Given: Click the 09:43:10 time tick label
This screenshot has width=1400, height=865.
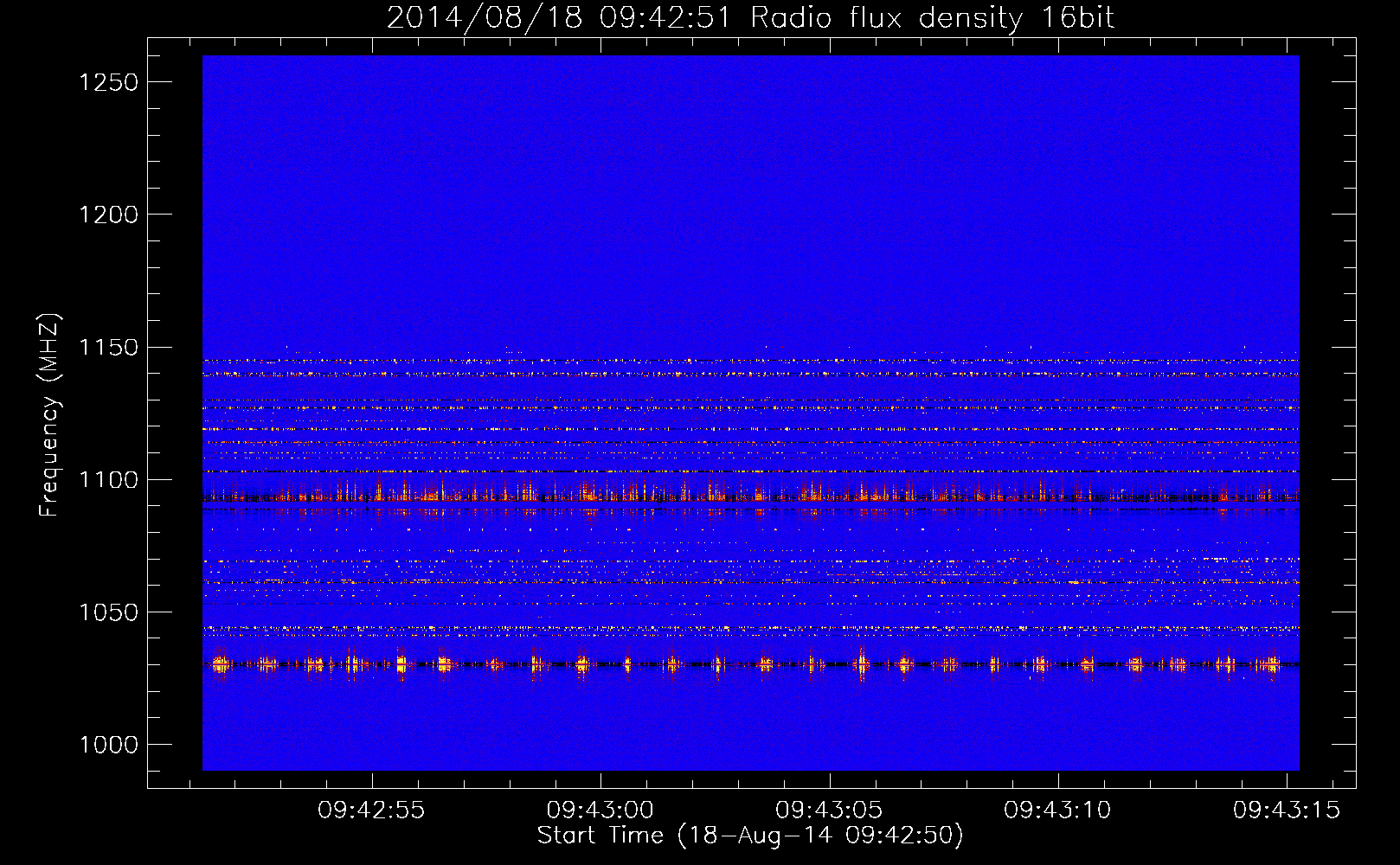Looking at the screenshot, I should (1057, 811).
